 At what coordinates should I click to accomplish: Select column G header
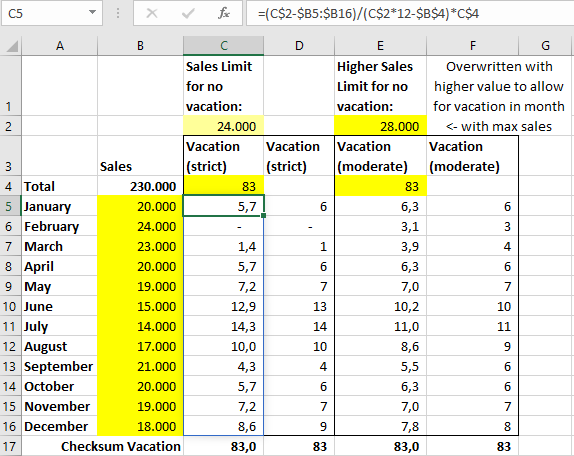[546, 46]
